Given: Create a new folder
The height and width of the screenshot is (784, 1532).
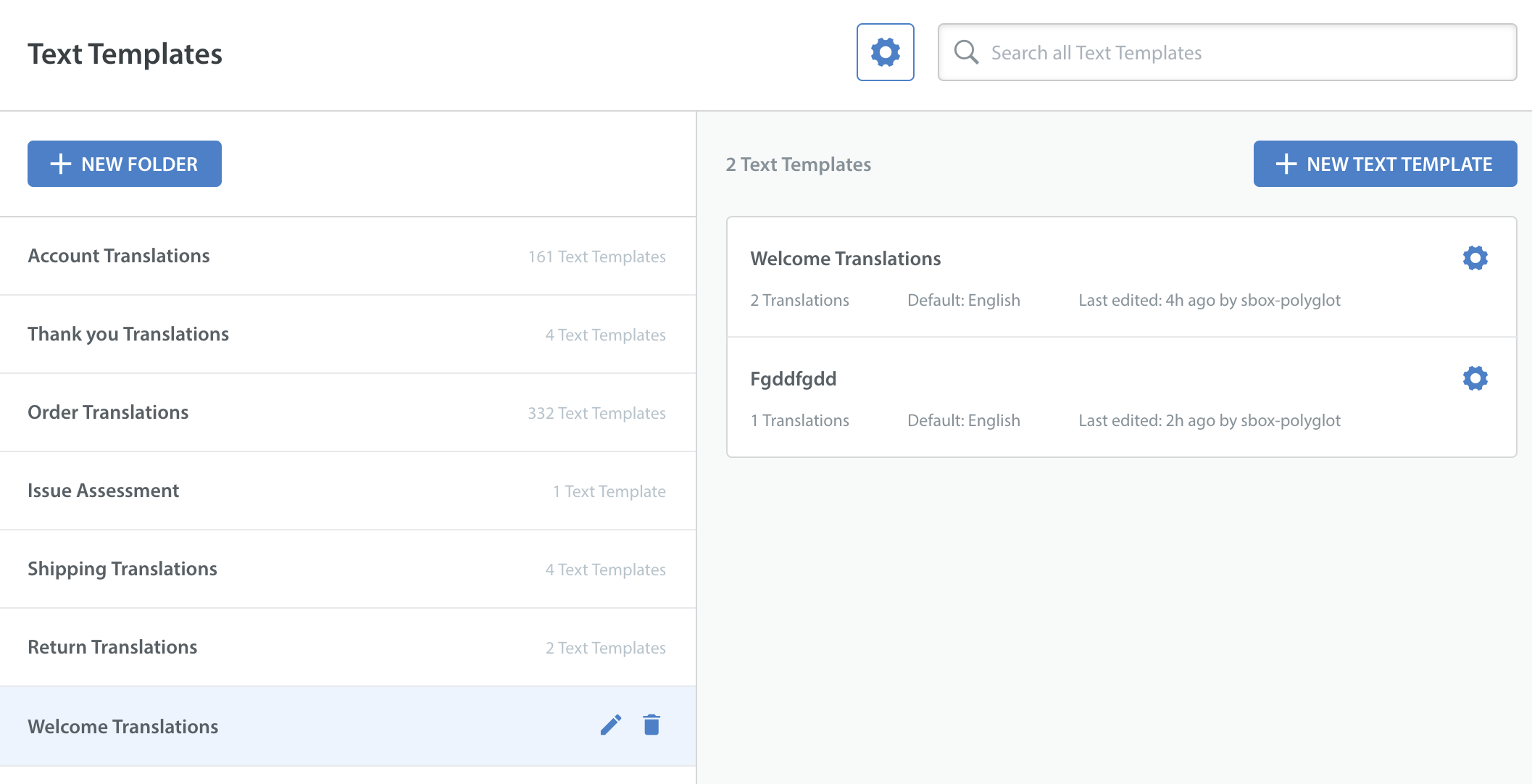Looking at the screenshot, I should [125, 164].
